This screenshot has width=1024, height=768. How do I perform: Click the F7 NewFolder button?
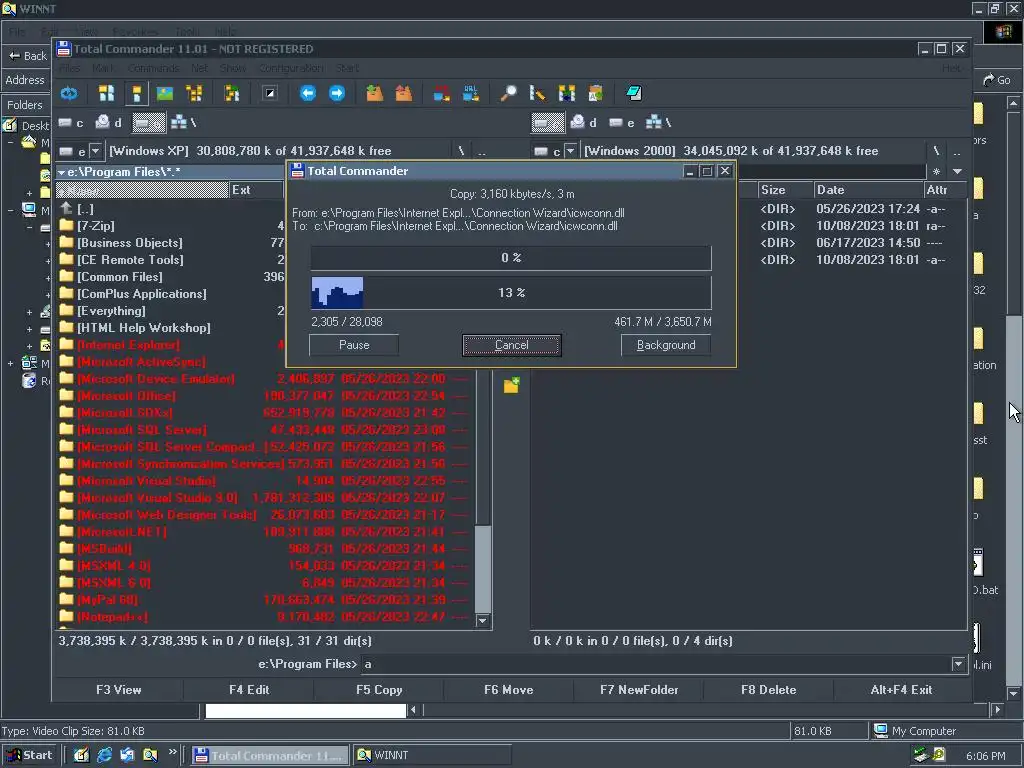(x=639, y=690)
